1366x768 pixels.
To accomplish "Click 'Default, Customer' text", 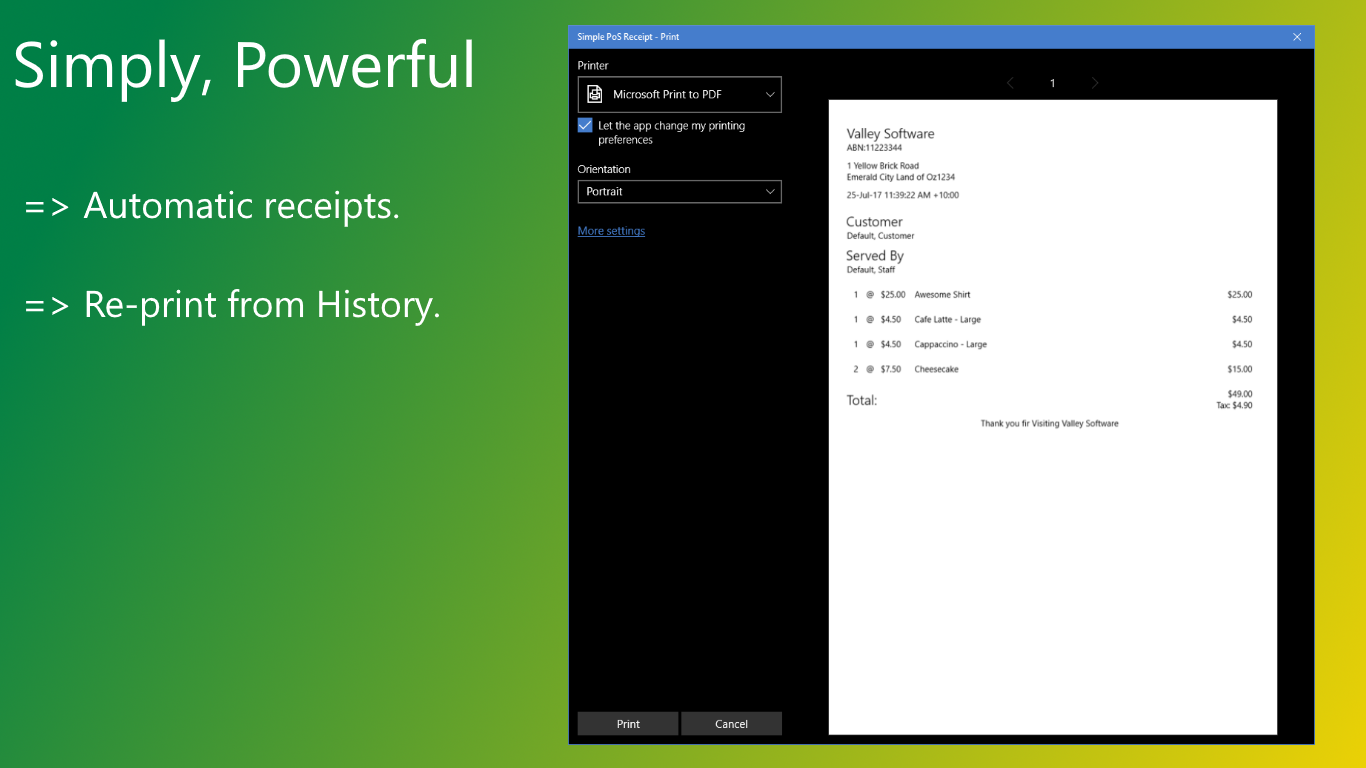I will (x=880, y=236).
